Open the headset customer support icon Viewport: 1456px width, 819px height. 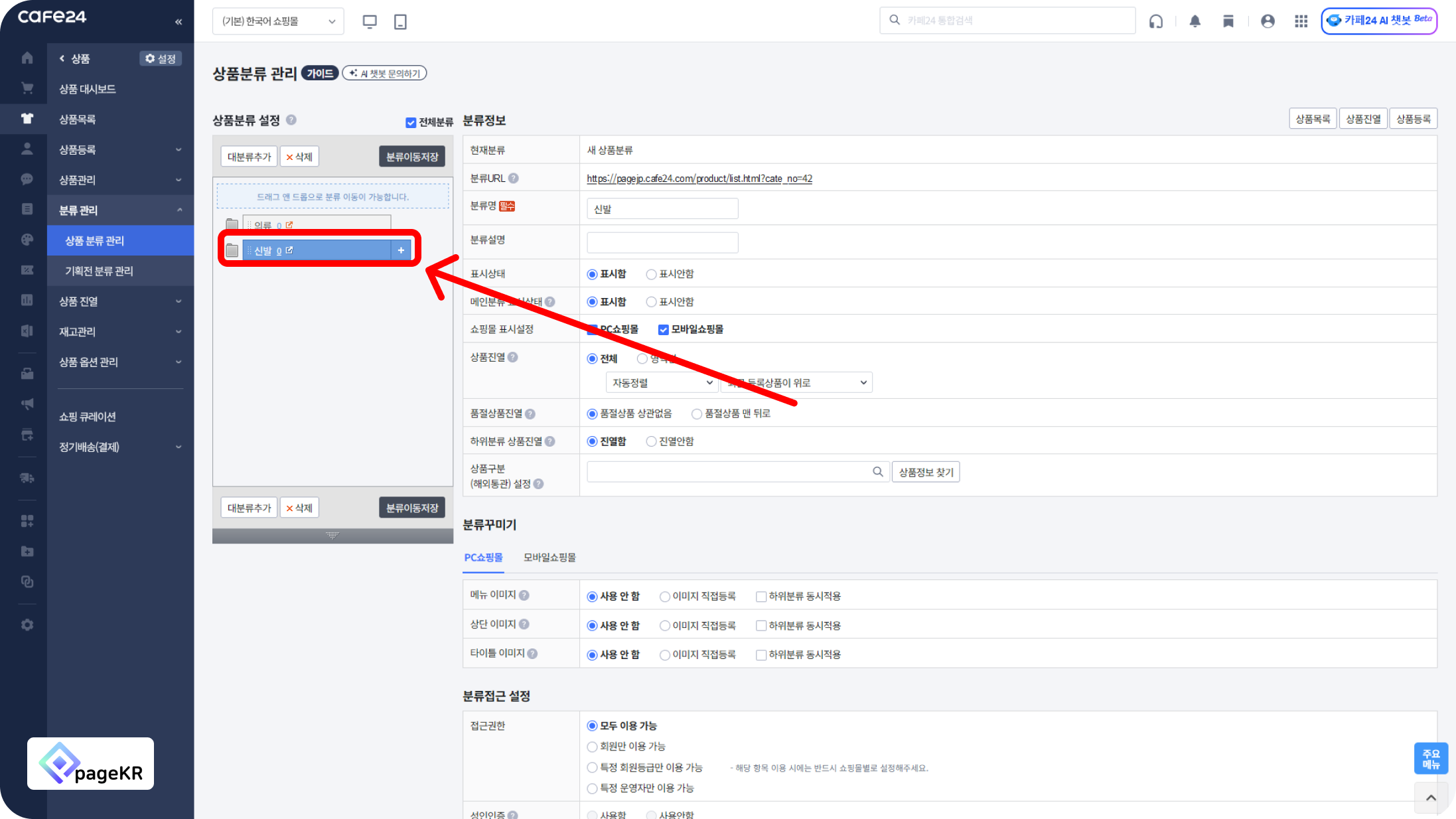[x=1156, y=21]
